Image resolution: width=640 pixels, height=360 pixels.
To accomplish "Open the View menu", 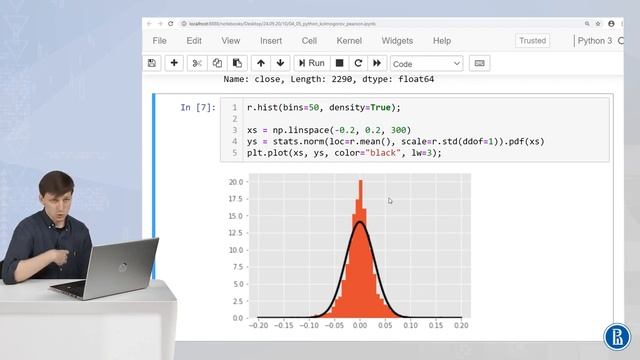I will click(231, 41).
